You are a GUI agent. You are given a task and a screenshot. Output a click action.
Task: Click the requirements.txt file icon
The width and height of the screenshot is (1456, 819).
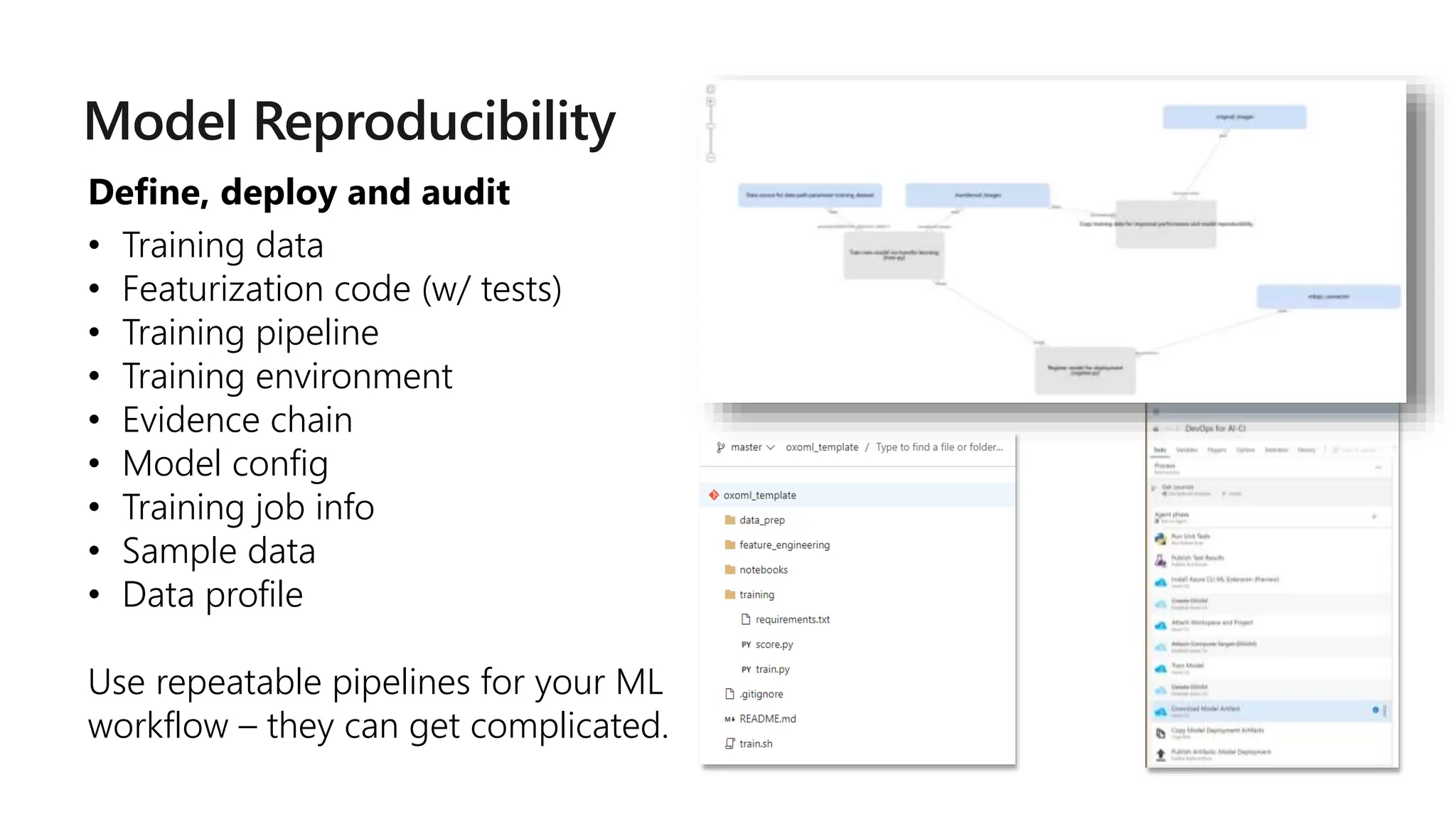(746, 619)
